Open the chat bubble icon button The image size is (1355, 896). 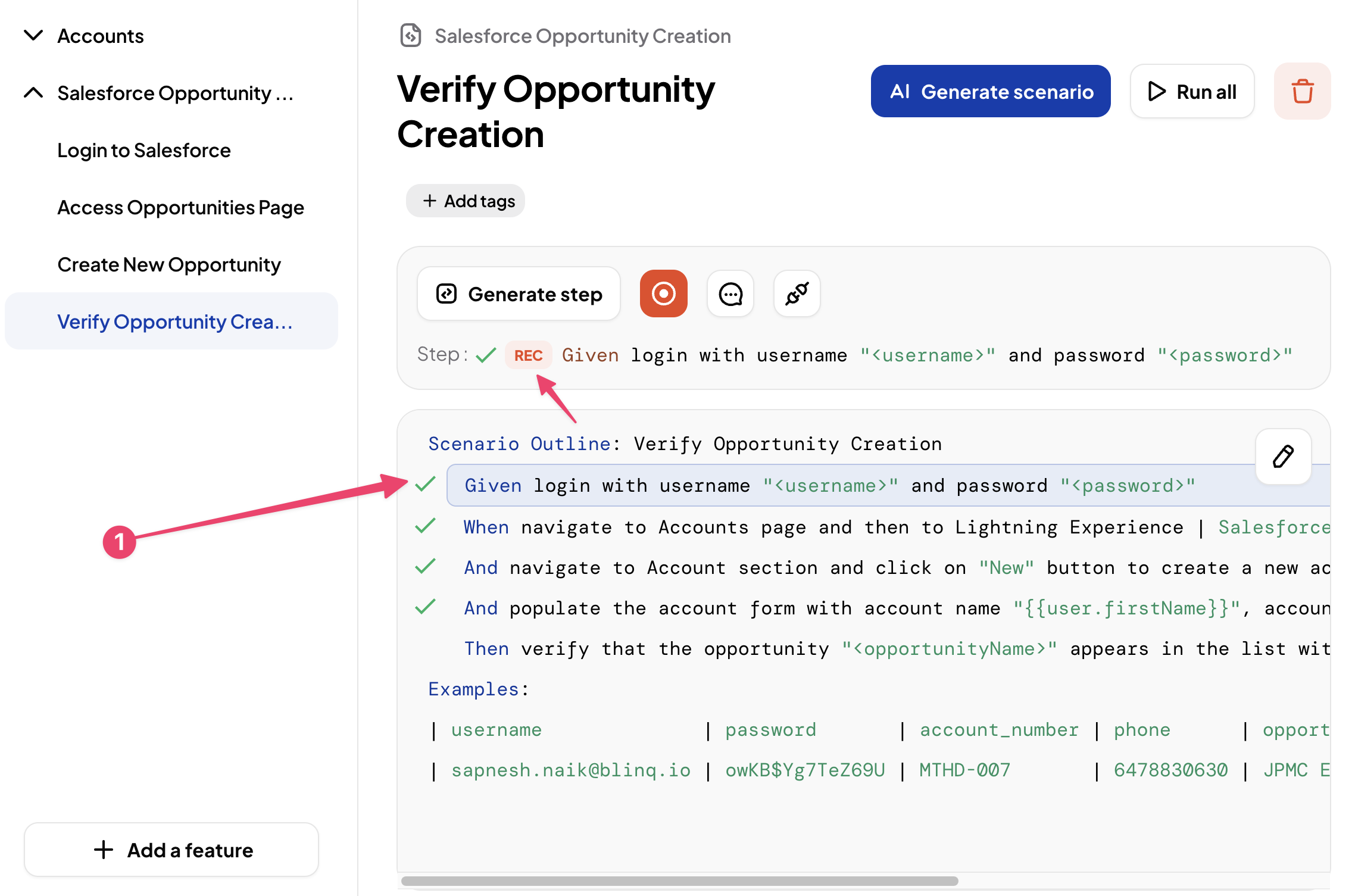point(730,294)
